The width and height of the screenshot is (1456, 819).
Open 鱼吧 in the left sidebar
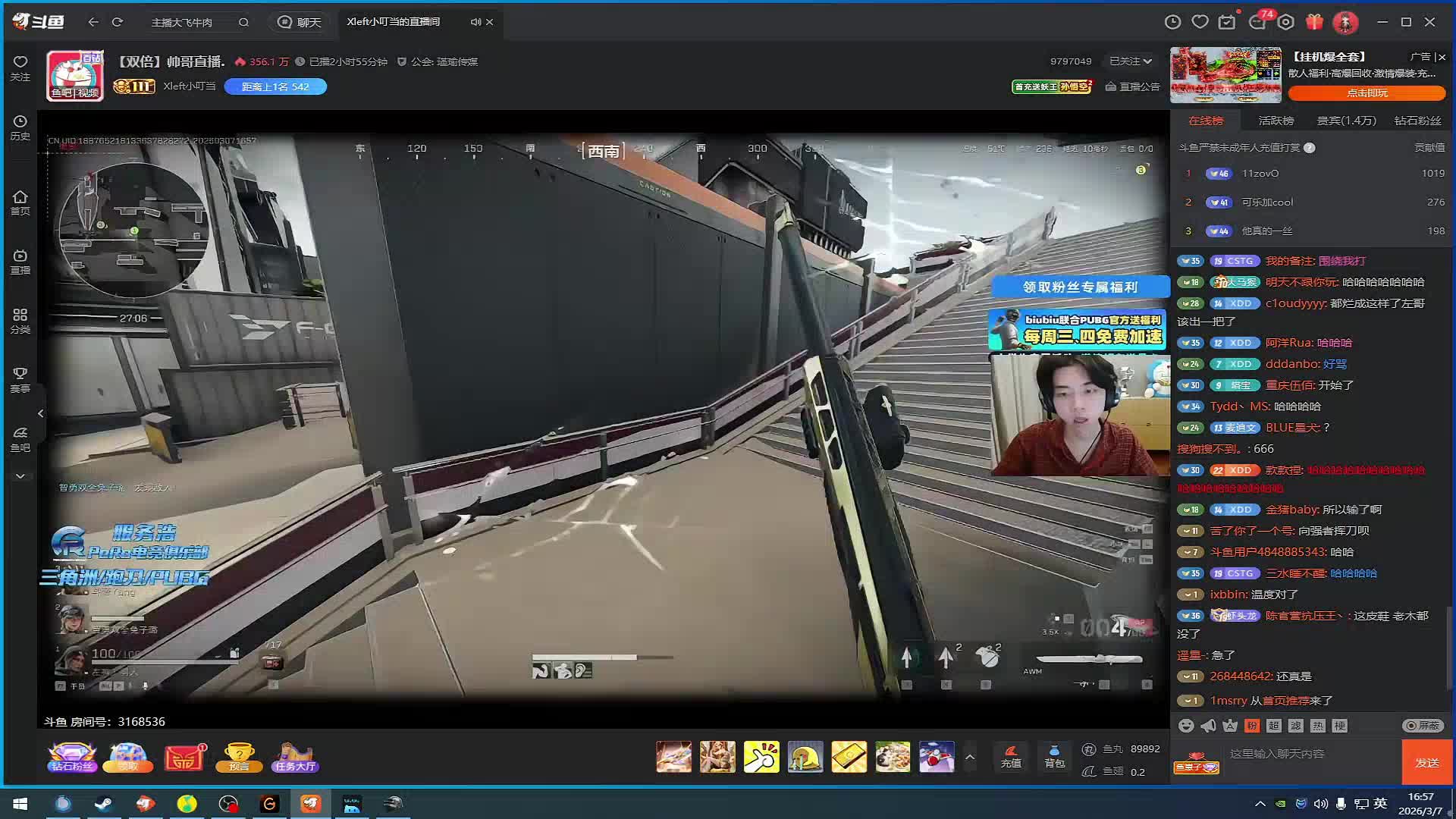(20, 439)
